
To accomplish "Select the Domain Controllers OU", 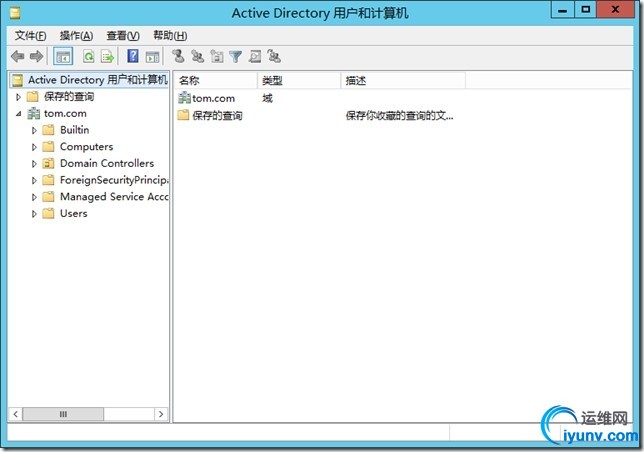I will click(107, 163).
